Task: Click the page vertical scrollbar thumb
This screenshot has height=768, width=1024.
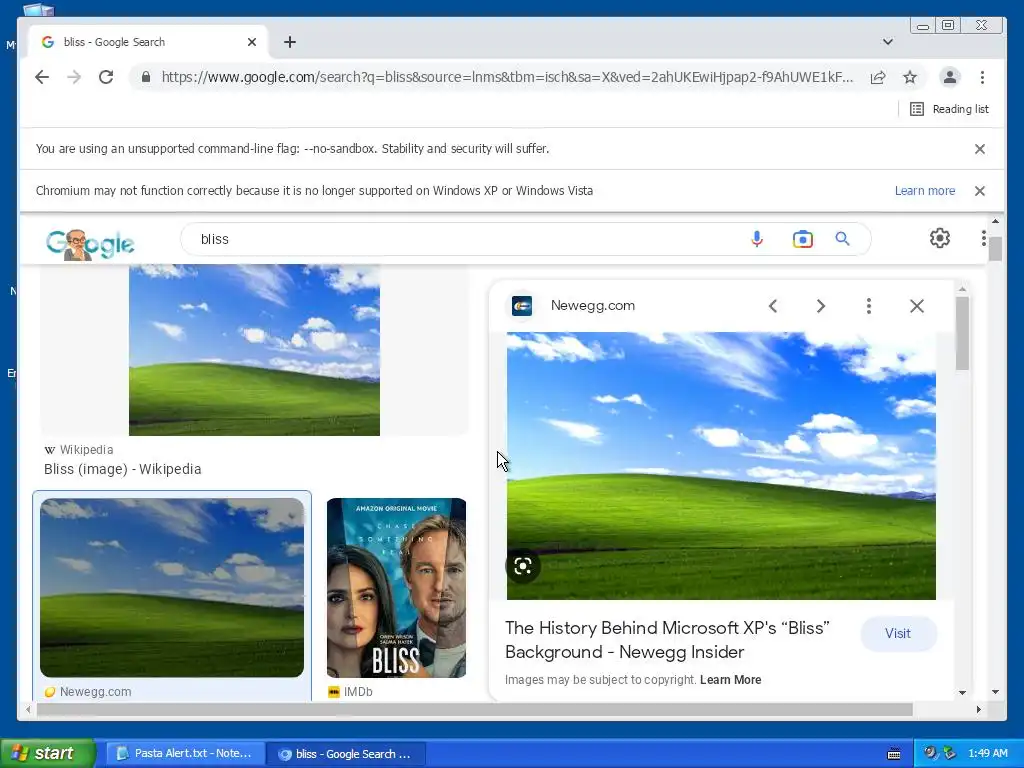Action: [x=995, y=249]
